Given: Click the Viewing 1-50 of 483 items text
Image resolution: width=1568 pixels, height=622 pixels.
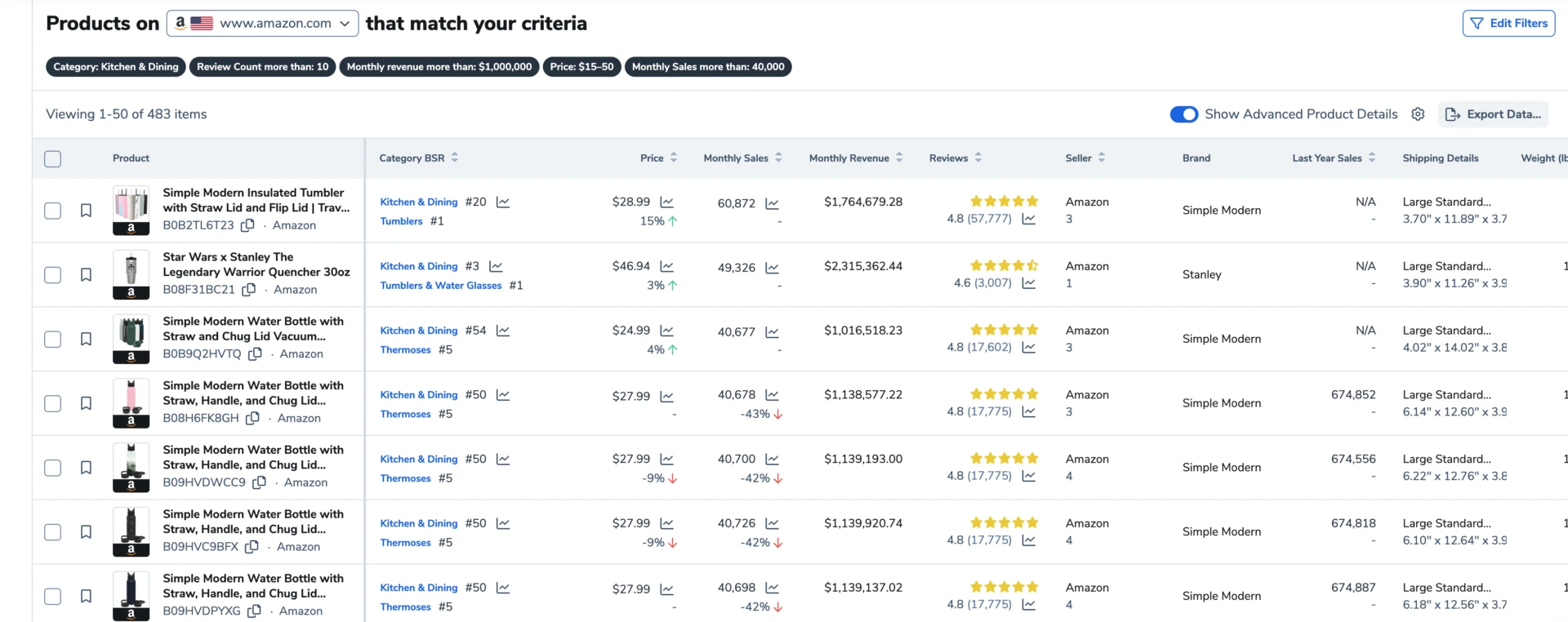Looking at the screenshot, I should pos(127,114).
